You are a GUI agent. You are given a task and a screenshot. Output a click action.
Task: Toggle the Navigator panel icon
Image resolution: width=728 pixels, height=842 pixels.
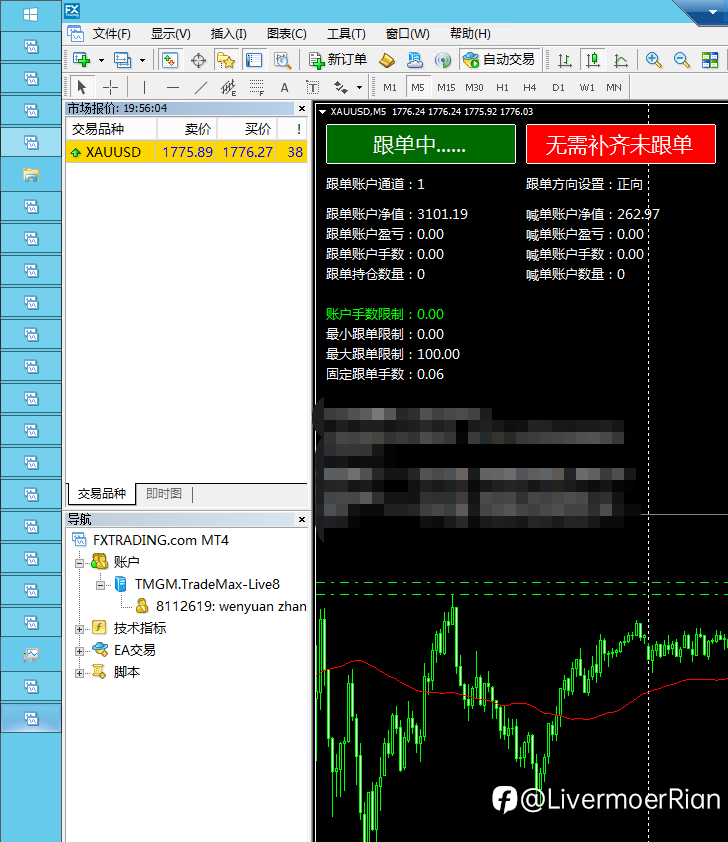tap(225, 60)
